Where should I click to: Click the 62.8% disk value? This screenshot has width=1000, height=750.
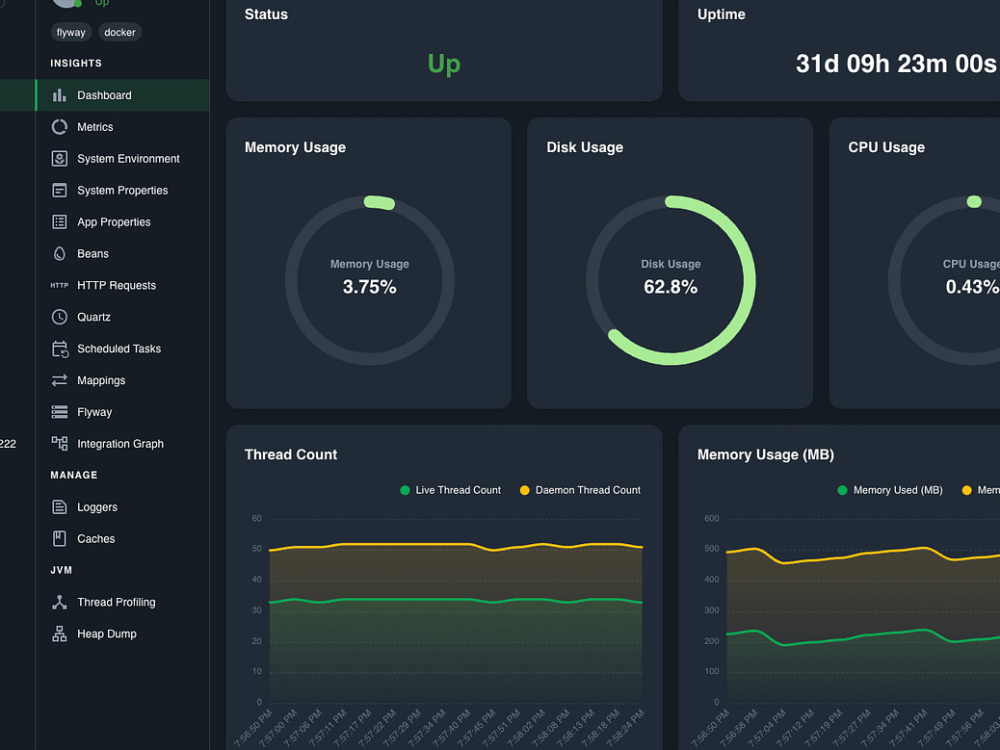pyautogui.click(x=671, y=287)
